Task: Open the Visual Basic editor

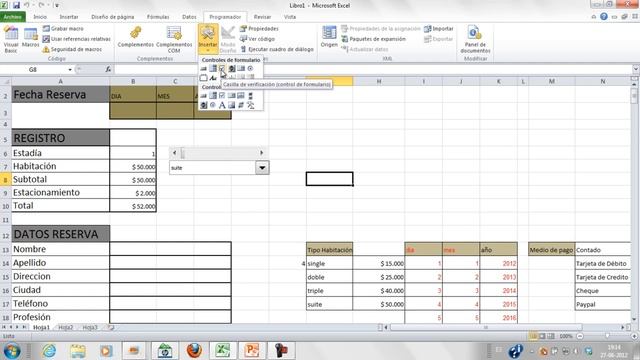Action: tap(11, 39)
